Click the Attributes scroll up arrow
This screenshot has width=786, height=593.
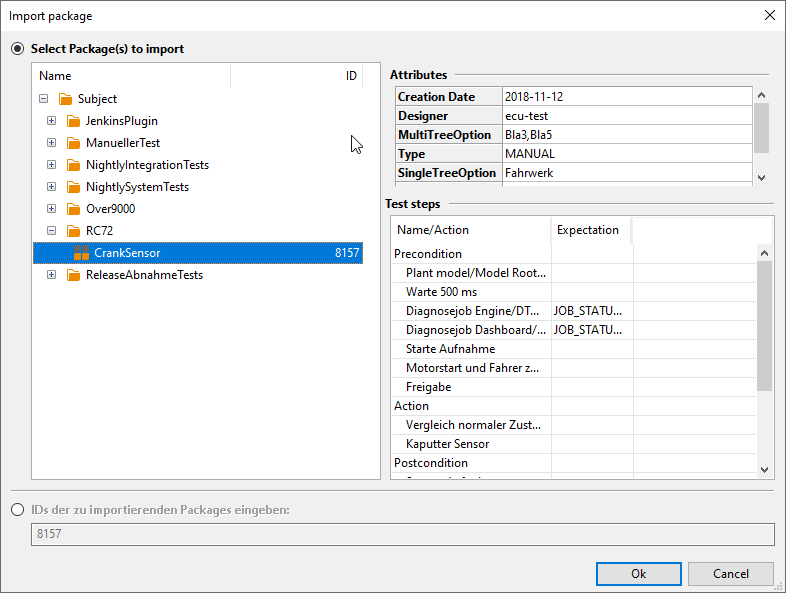761,95
